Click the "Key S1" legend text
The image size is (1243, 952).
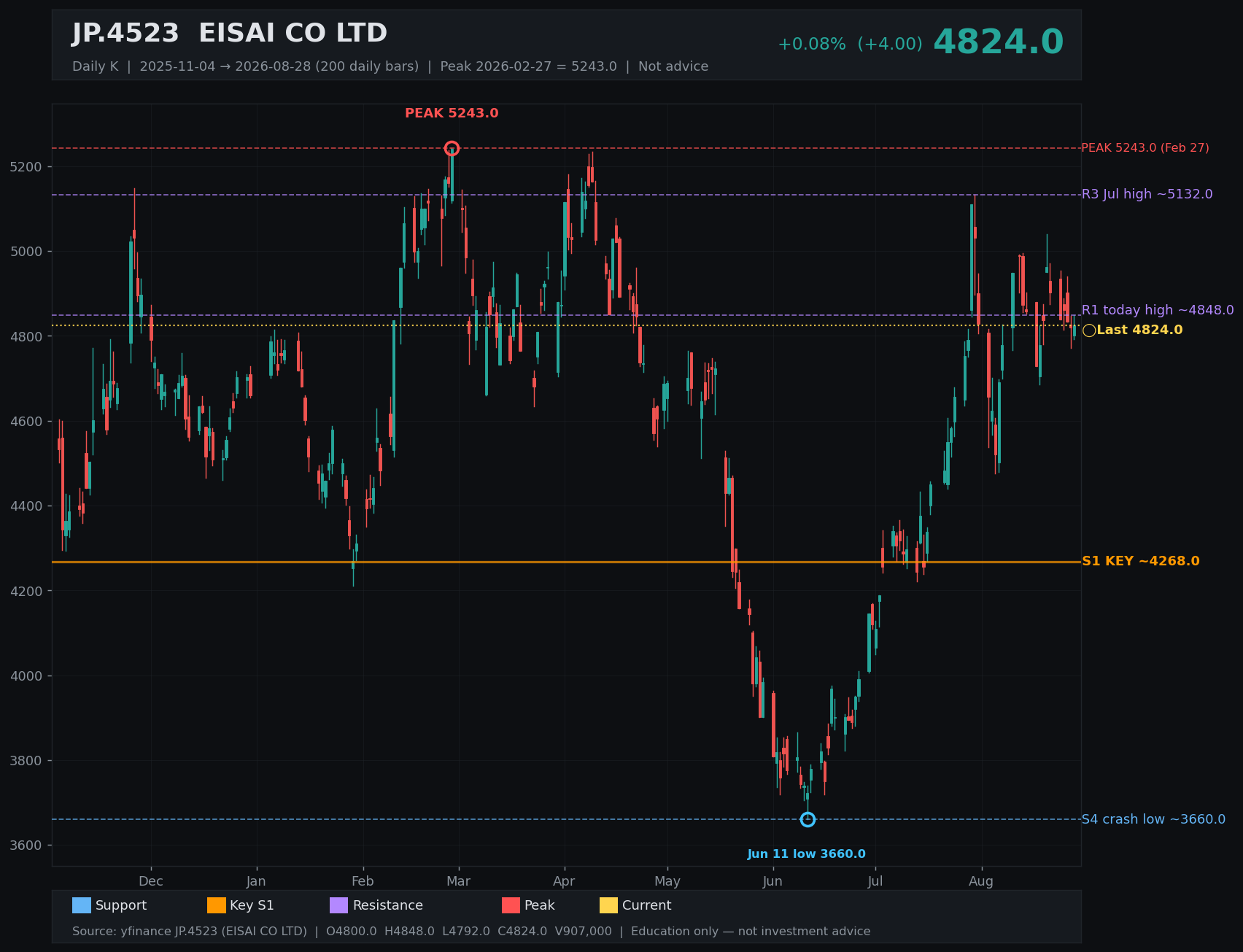tap(252, 905)
